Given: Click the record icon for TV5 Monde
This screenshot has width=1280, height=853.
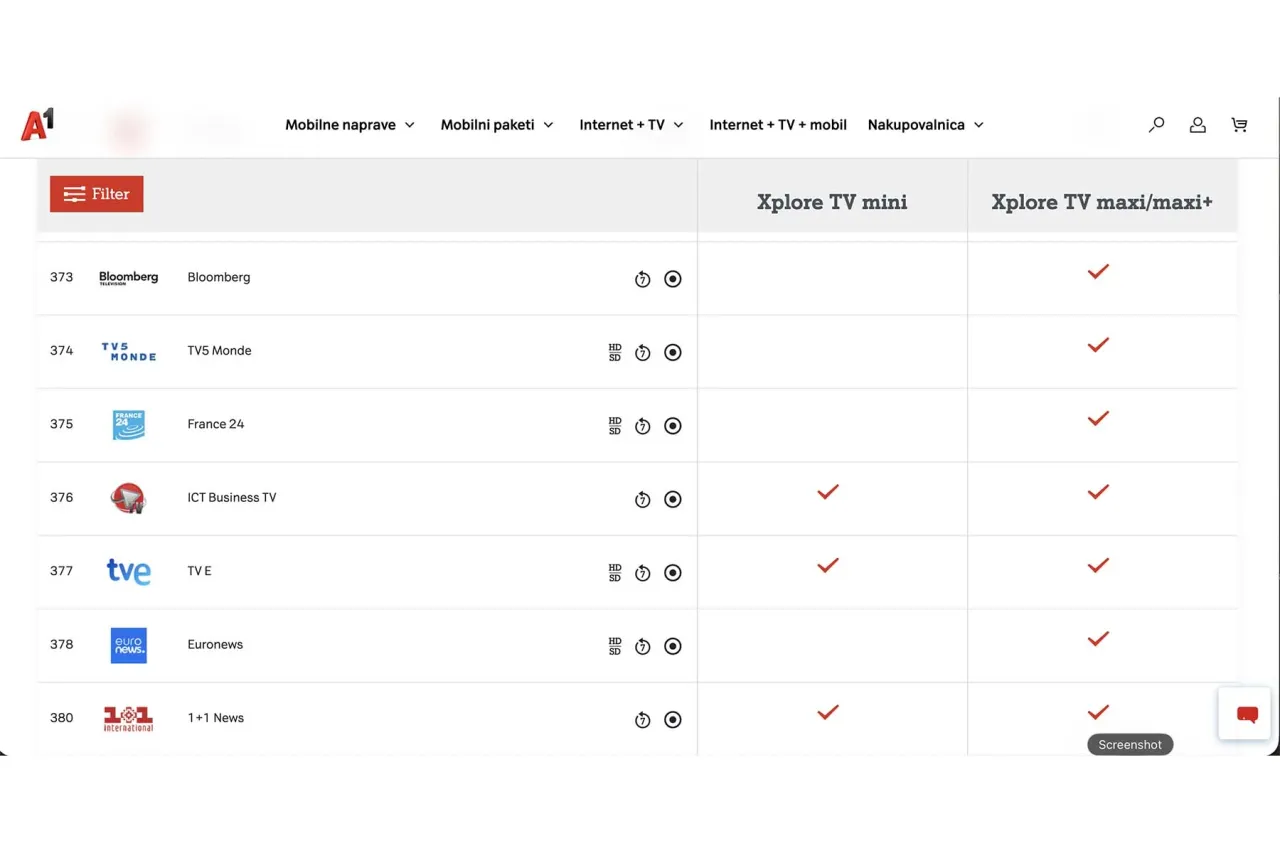Looking at the screenshot, I should 673,352.
